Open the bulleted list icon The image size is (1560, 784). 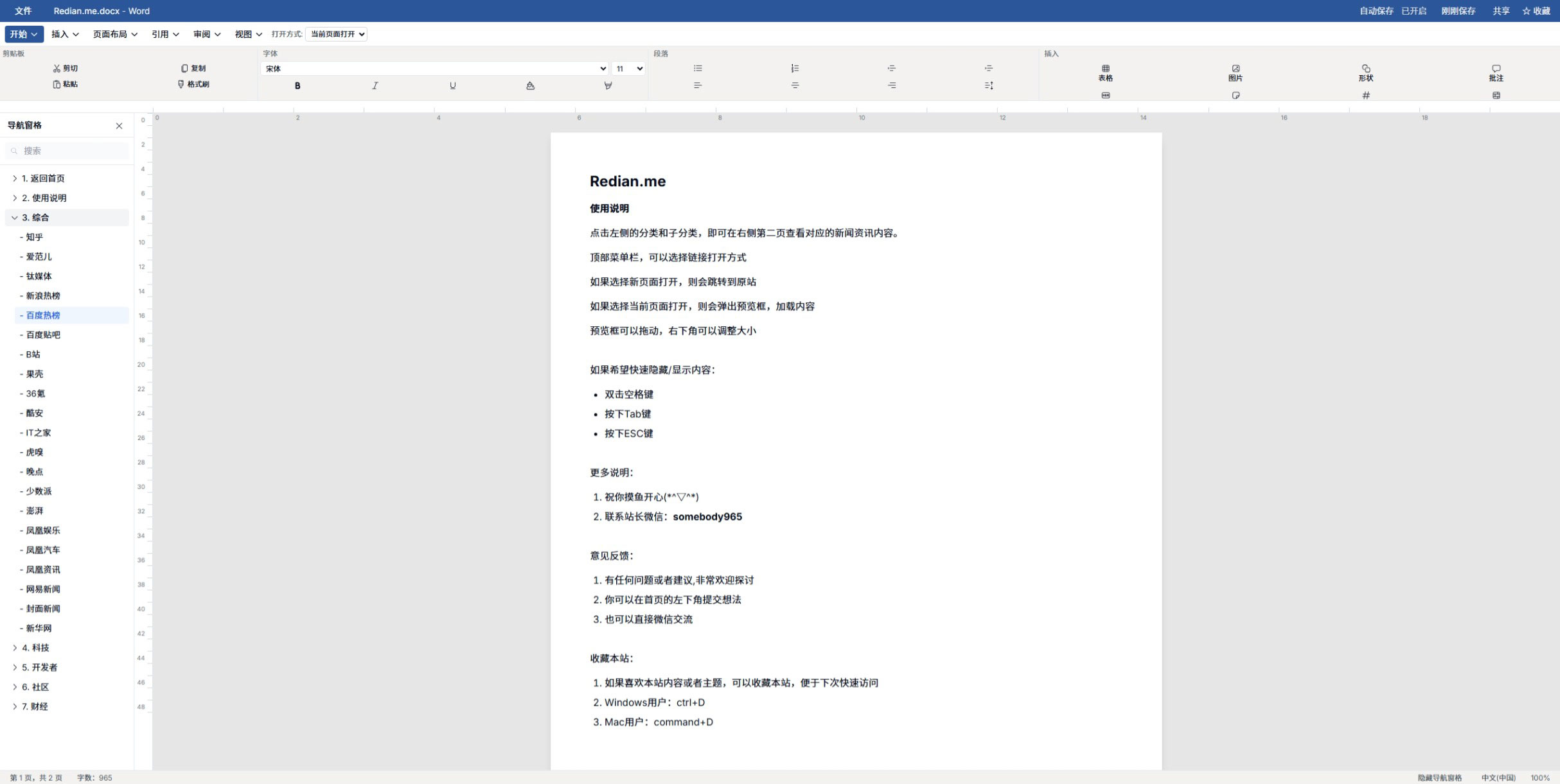point(697,67)
